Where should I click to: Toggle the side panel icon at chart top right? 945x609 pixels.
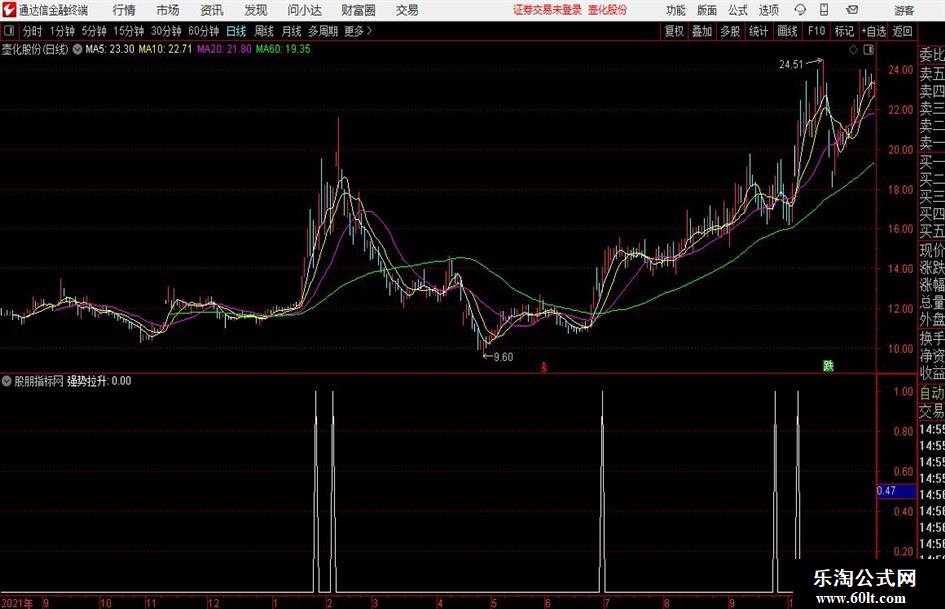pyautogui.click(x=868, y=50)
